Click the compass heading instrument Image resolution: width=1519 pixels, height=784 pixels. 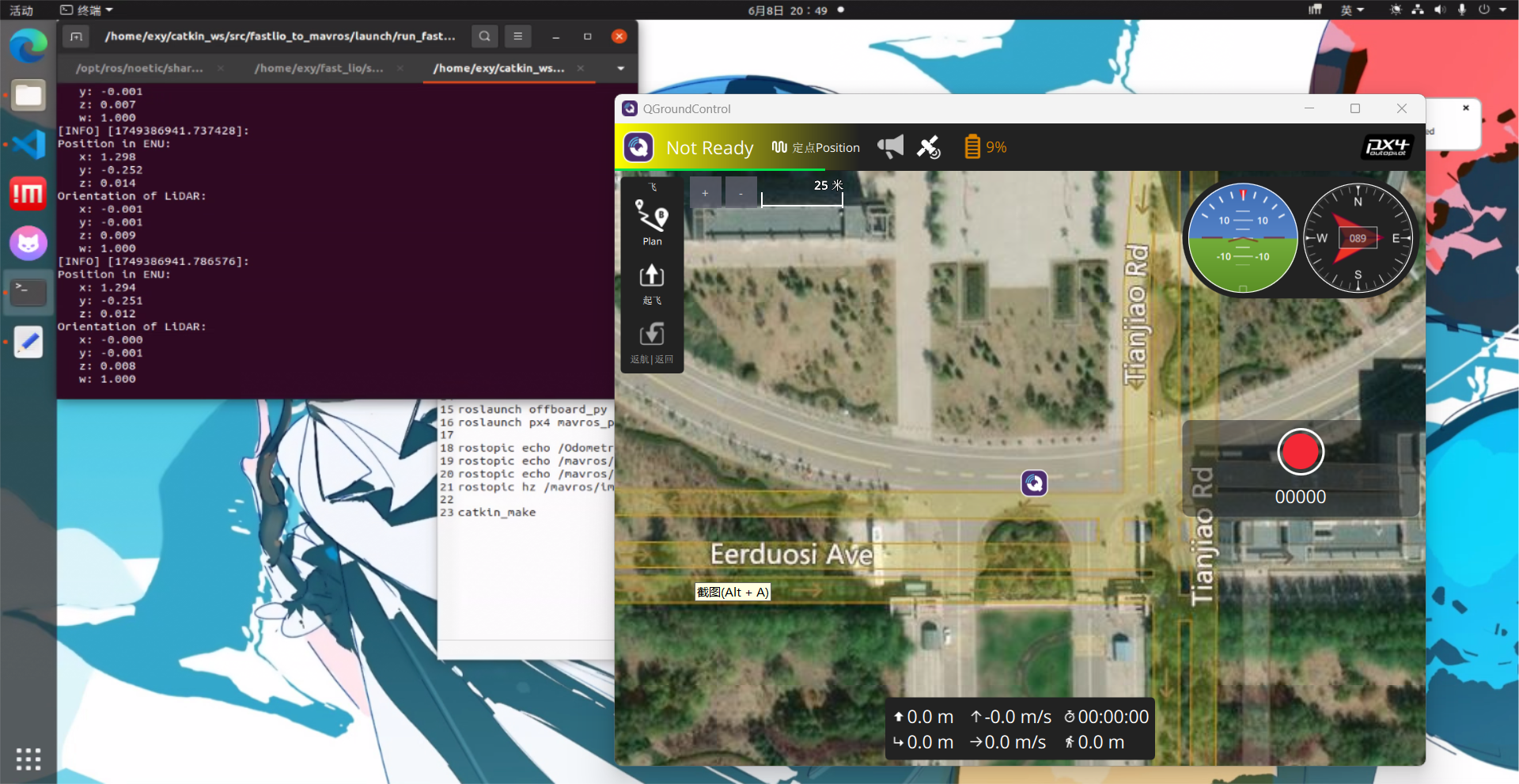point(1358,237)
